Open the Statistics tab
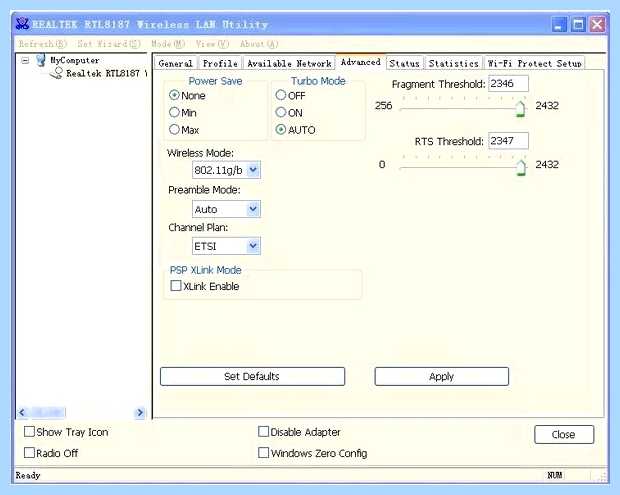Image resolution: width=620 pixels, height=495 pixels. click(x=454, y=63)
